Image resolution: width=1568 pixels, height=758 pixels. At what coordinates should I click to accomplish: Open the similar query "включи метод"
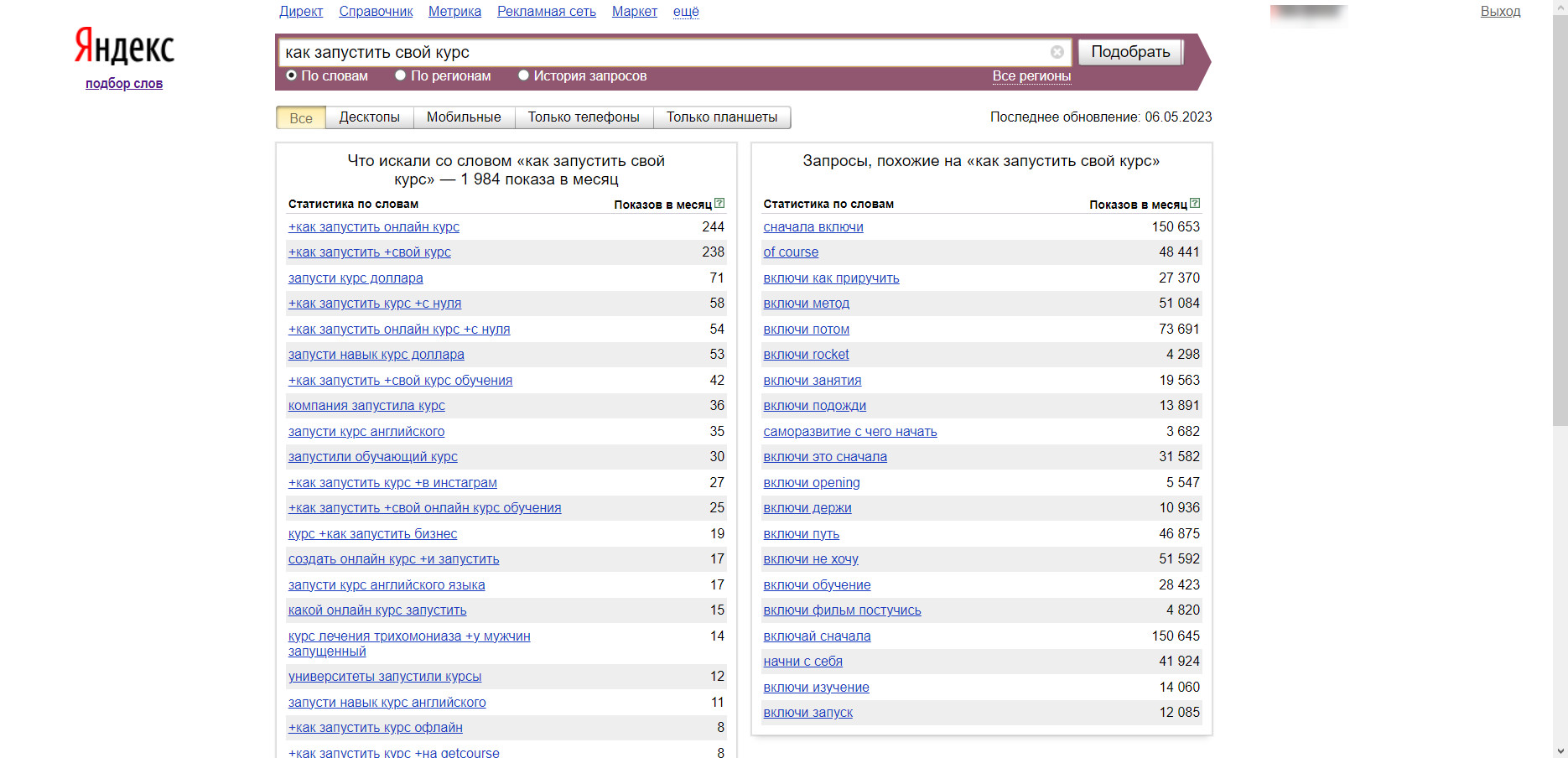tap(807, 304)
